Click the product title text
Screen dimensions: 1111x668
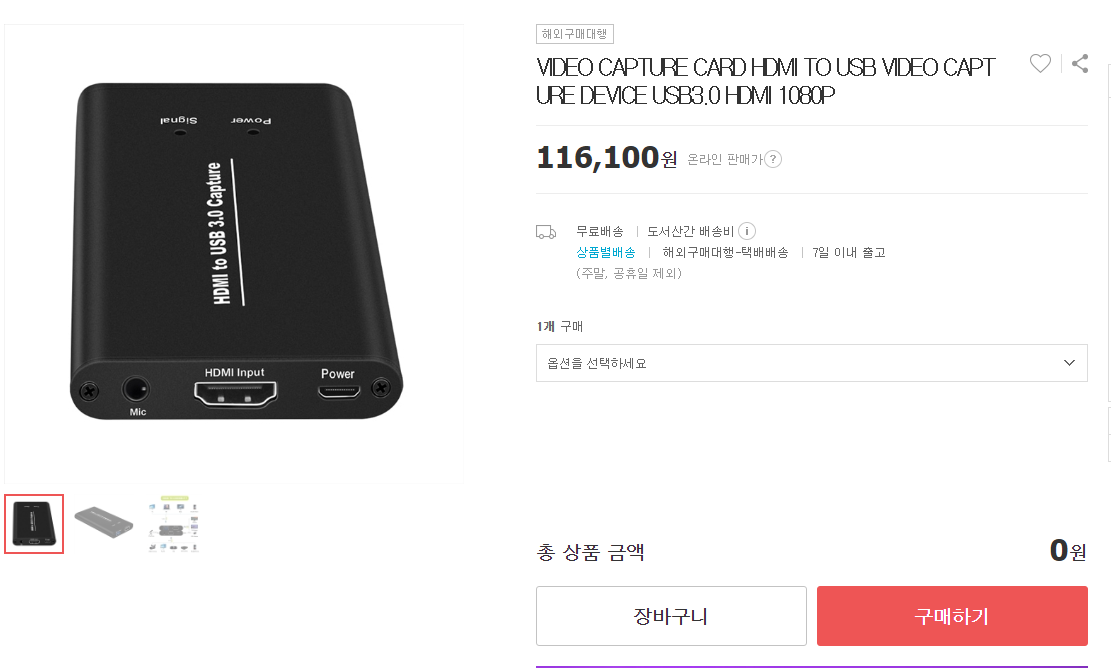click(x=765, y=81)
